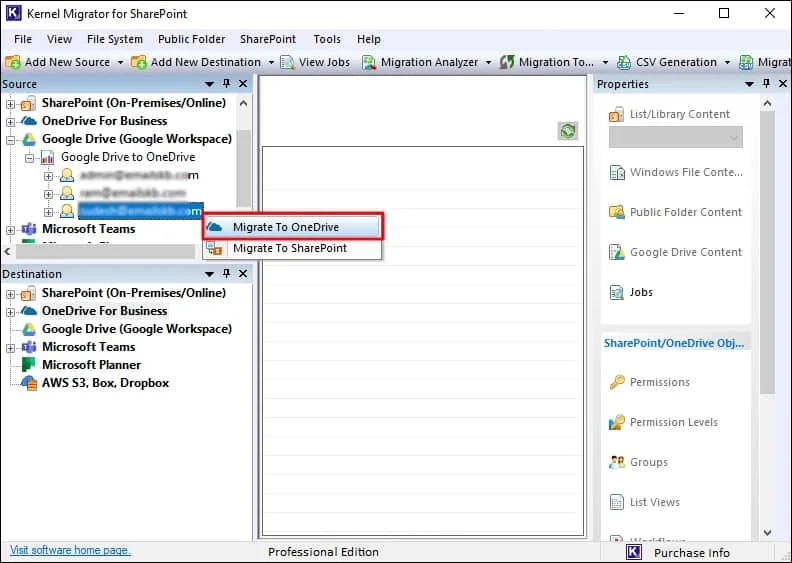Expand Destination OneDrive For Business node
Screen dimensions: 792x563
point(10,312)
